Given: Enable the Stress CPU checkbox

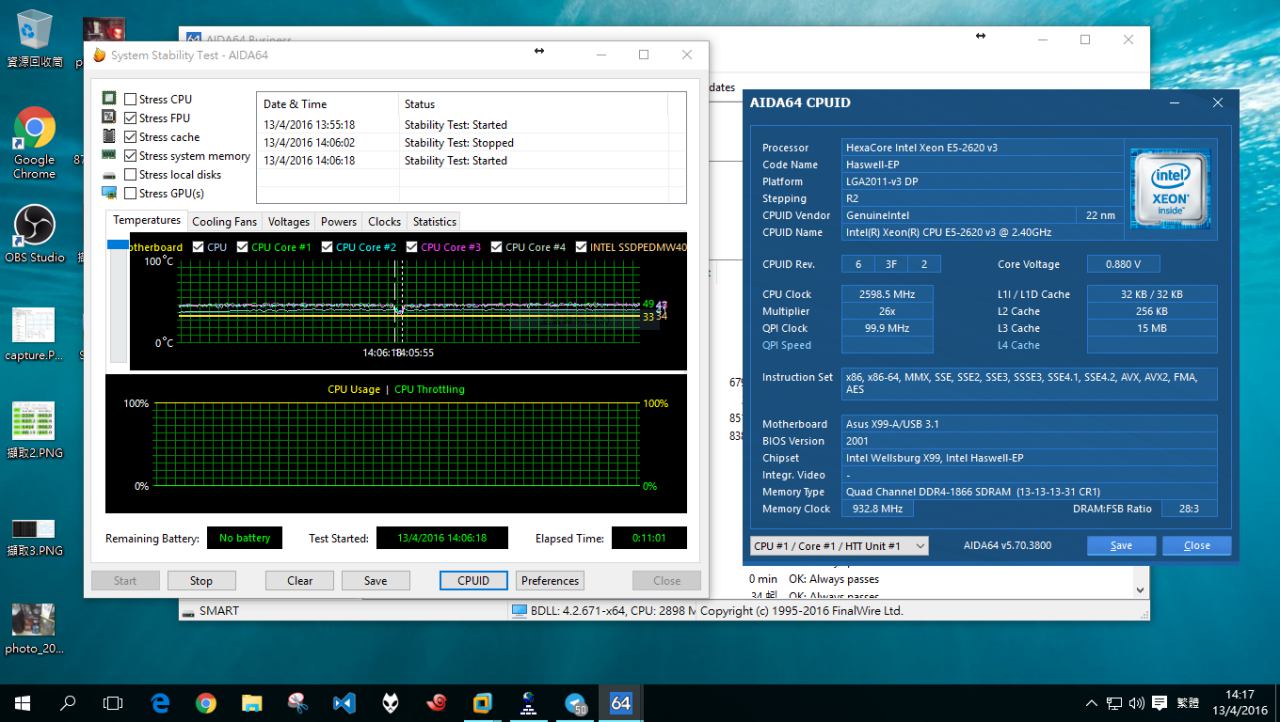Looking at the screenshot, I should pos(130,99).
